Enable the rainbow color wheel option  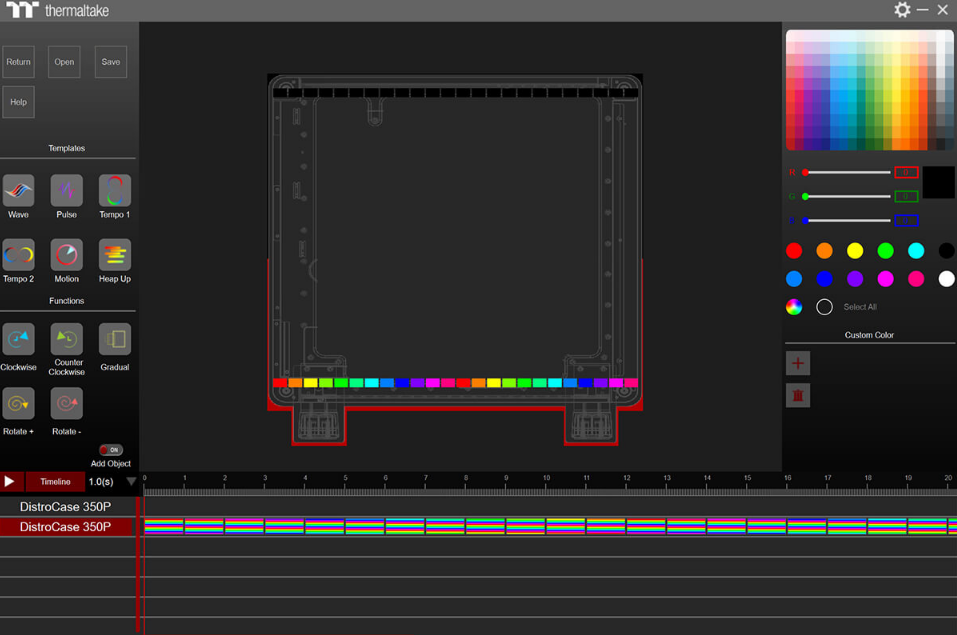click(794, 307)
